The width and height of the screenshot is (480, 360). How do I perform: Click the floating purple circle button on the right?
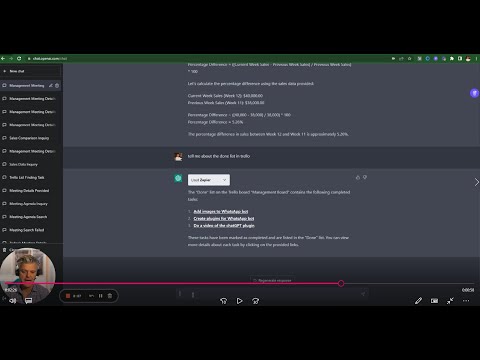point(474,93)
